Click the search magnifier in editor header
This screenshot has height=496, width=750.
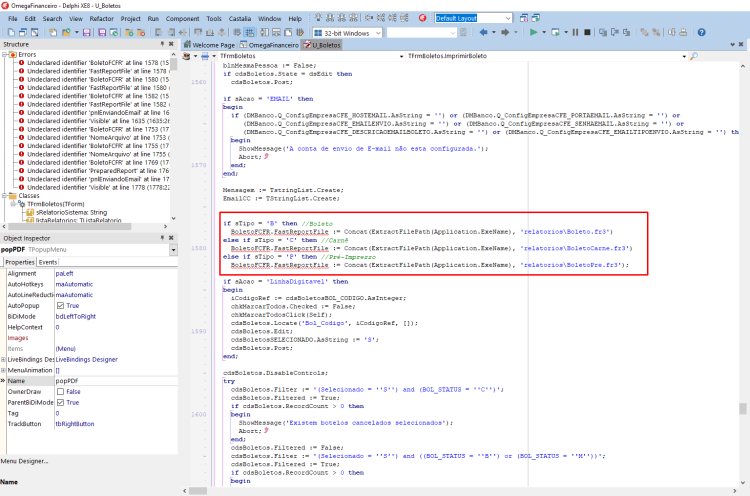[x=694, y=56]
